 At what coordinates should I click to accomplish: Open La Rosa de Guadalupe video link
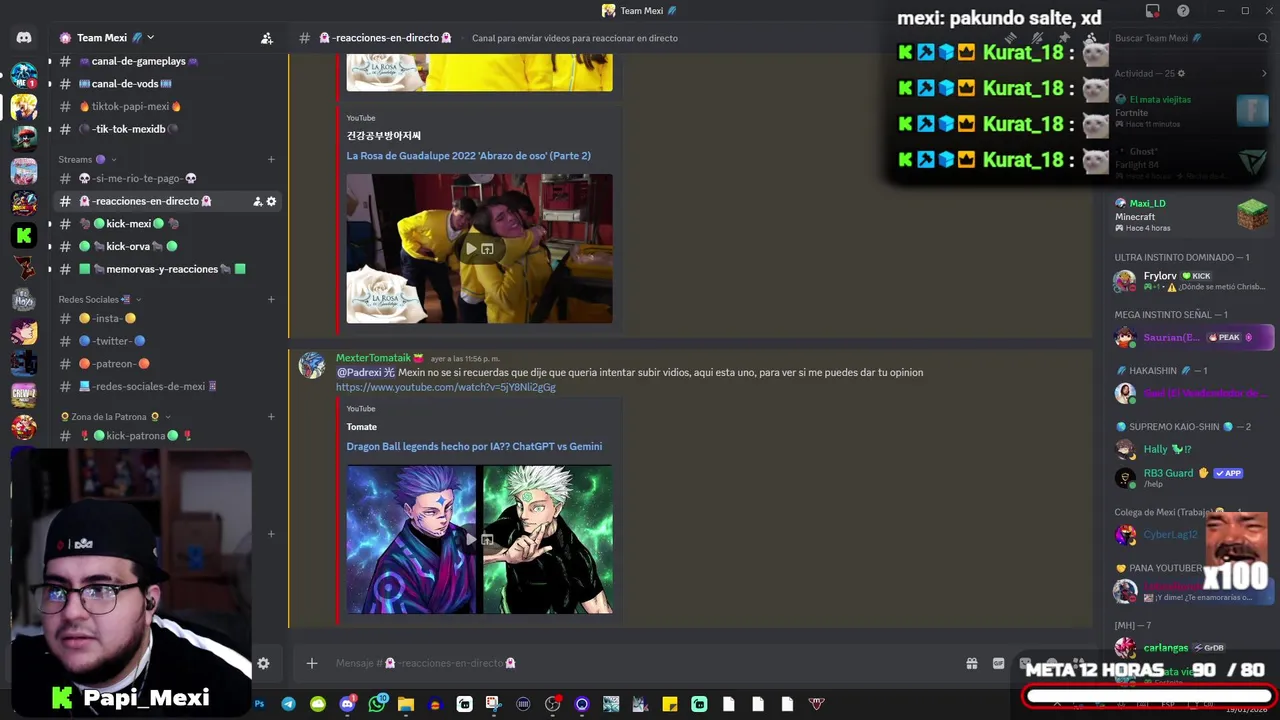click(x=469, y=156)
